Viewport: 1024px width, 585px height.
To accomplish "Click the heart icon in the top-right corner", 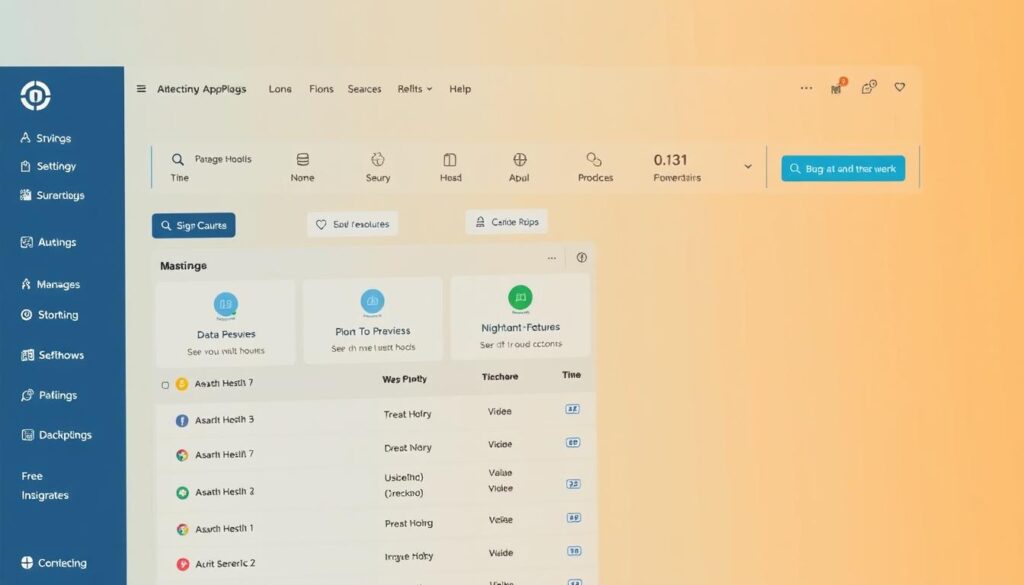I will click(899, 87).
